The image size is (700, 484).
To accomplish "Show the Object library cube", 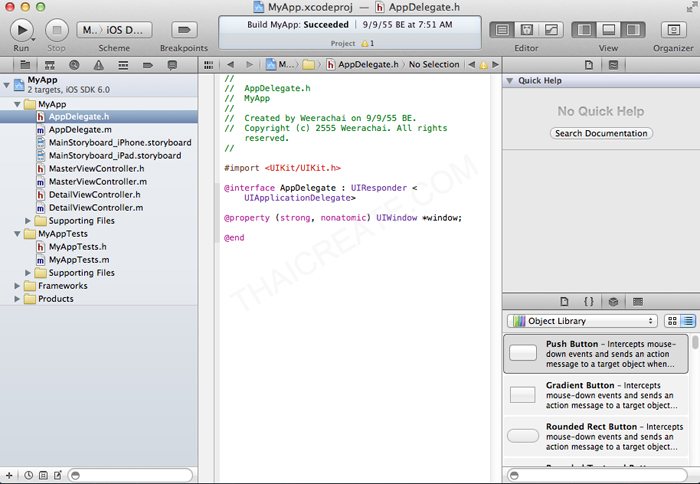I will pos(613,302).
